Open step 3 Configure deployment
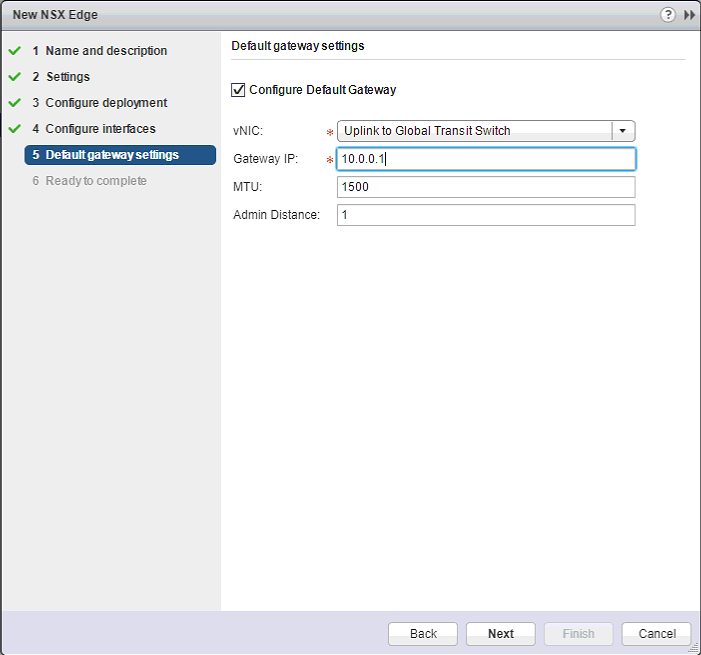Screen dimensions: 701x655 tap(106, 103)
